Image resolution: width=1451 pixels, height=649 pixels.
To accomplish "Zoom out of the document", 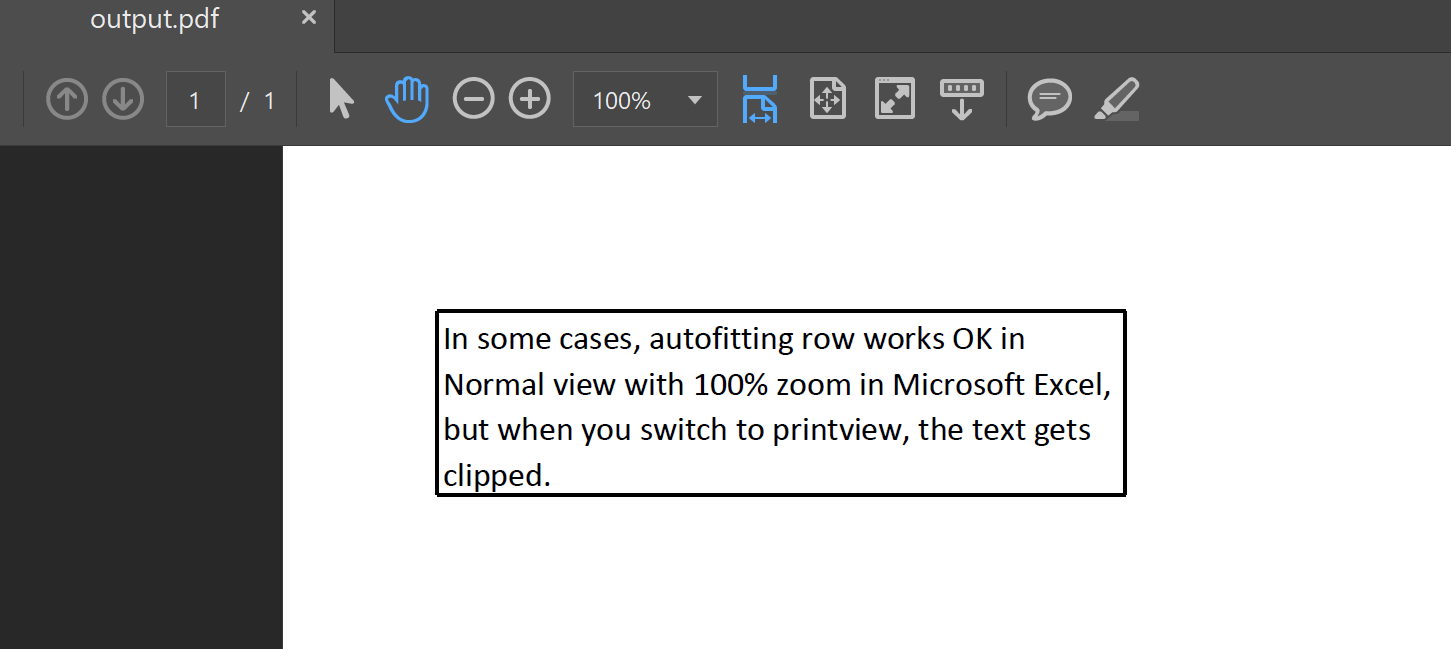I will pyautogui.click(x=473, y=98).
